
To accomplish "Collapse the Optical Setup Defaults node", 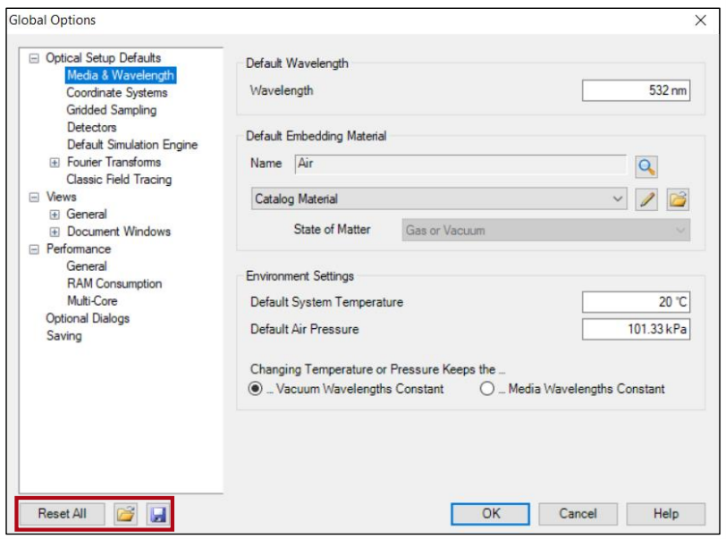I will point(34,58).
